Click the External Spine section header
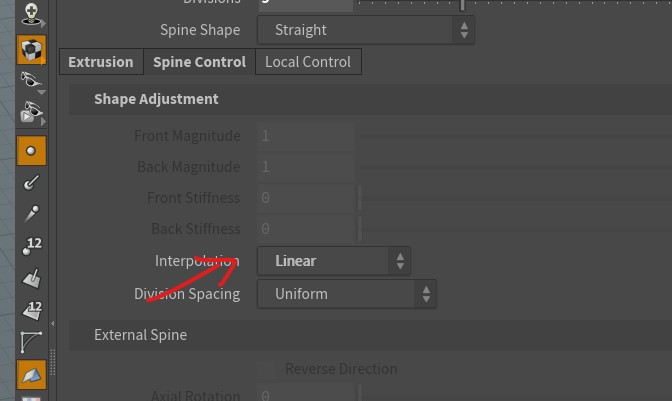The width and height of the screenshot is (672, 401). click(x=370, y=335)
